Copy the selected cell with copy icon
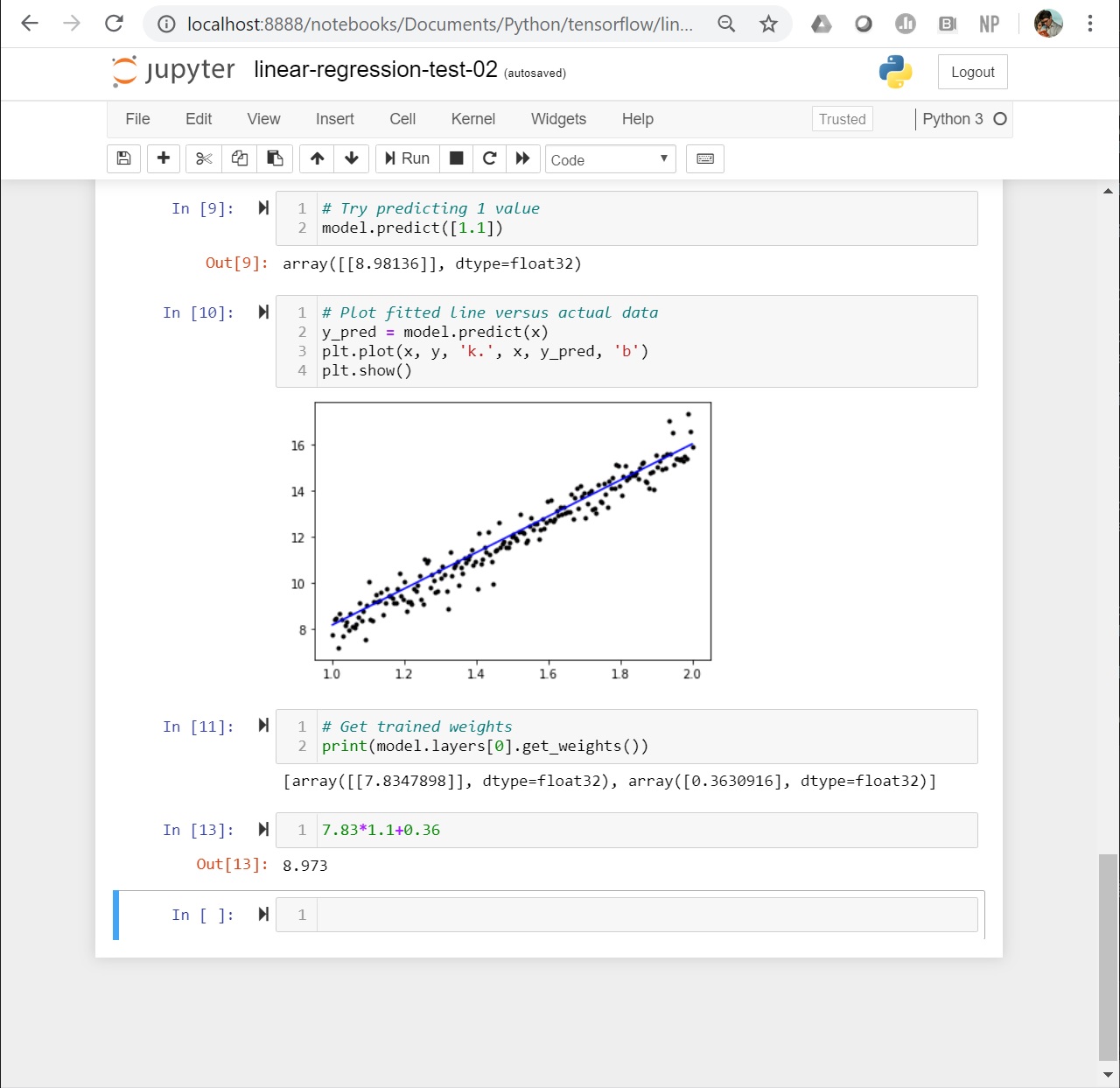Image resolution: width=1120 pixels, height=1088 pixels. point(239,158)
